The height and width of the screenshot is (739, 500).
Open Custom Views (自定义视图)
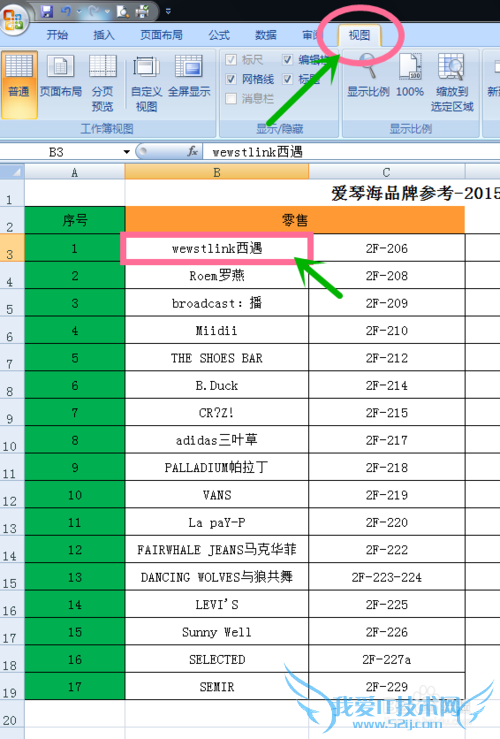pyautogui.click(x=146, y=83)
